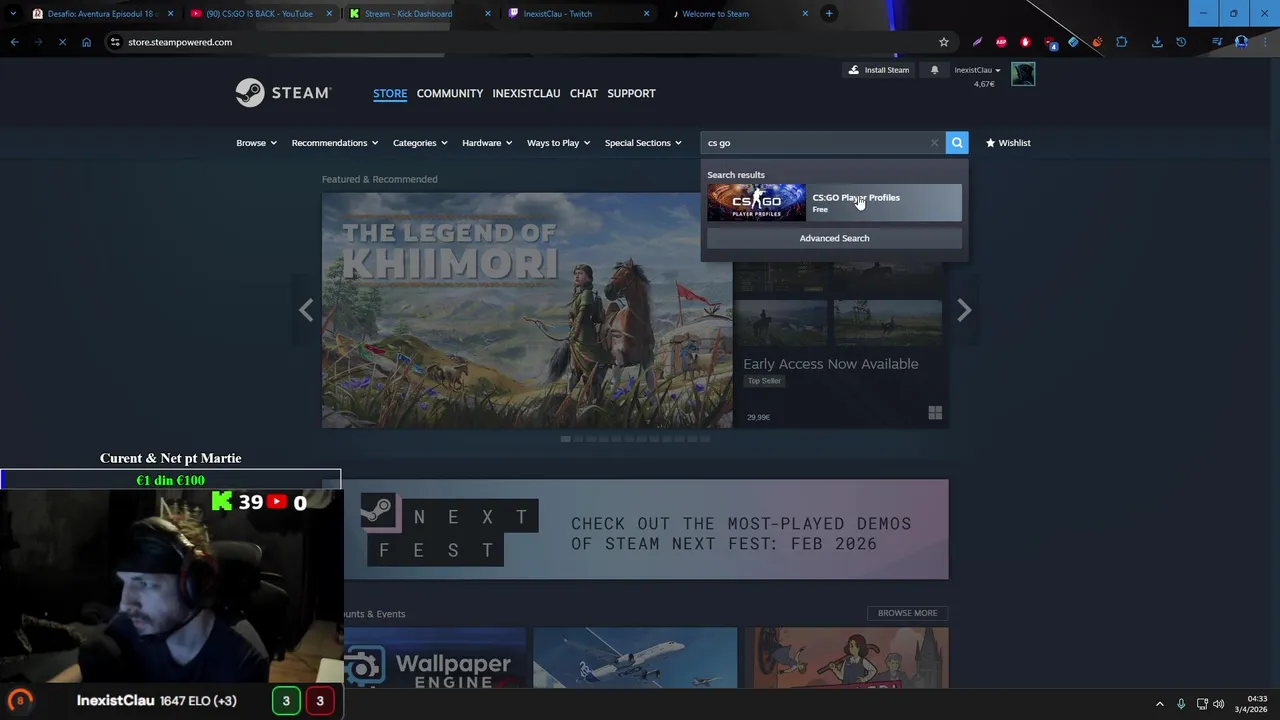Click the Advanced Search button
Image resolution: width=1280 pixels, height=720 pixels.
click(834, 238)
